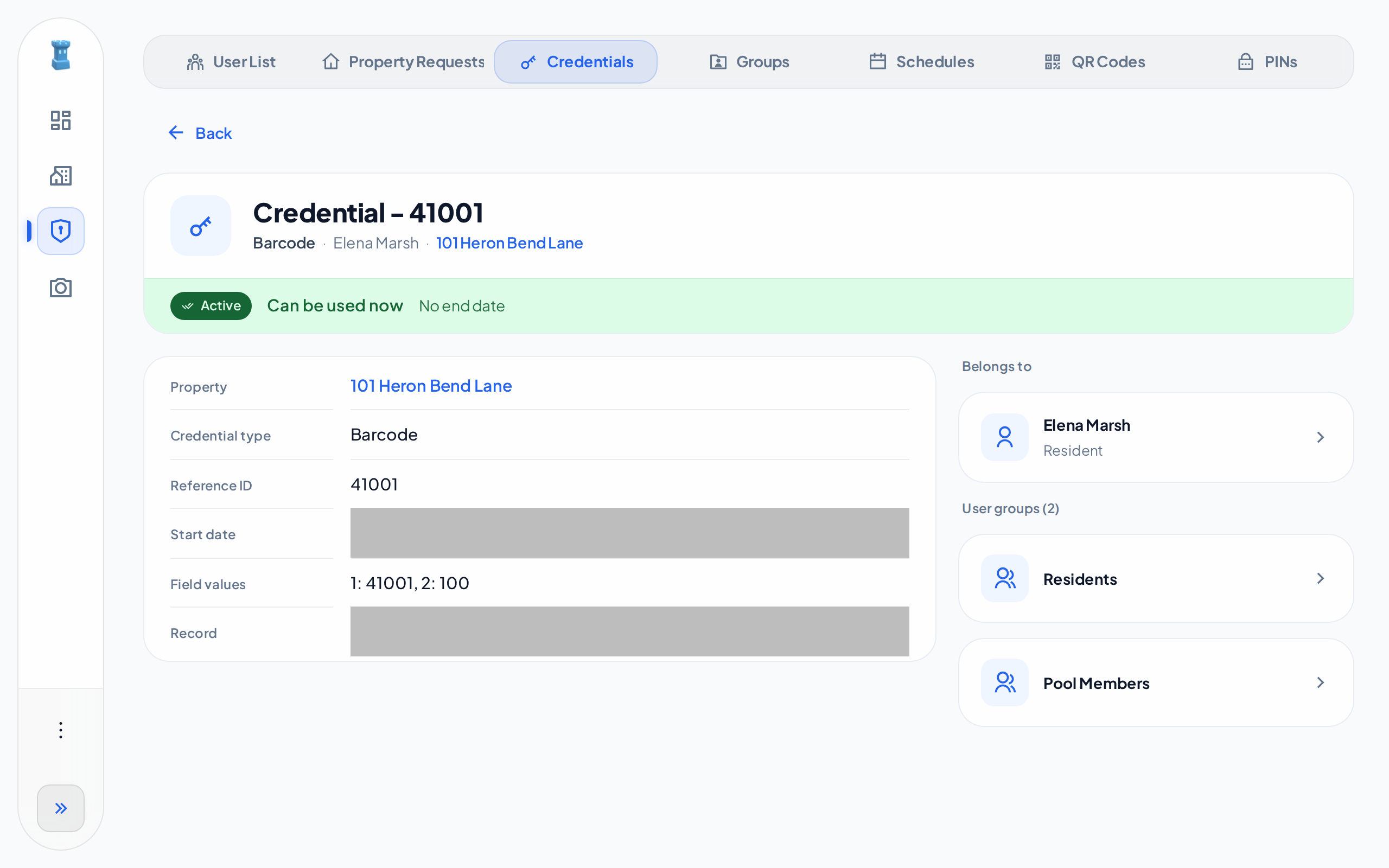The image size is (1389, 868).
Task: Click the Residents group icon
Action: (1004, 578)
